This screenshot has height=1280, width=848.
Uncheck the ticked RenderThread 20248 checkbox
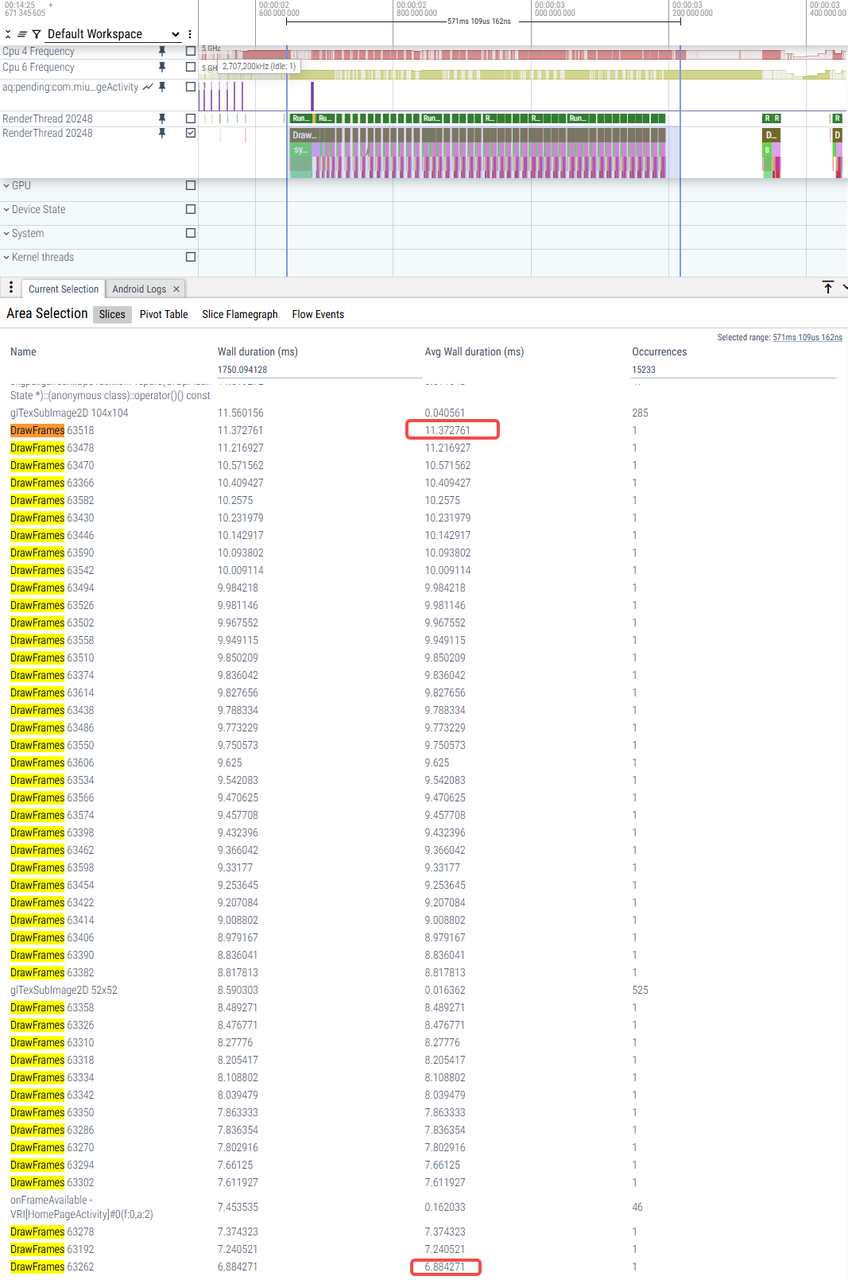click(x=191, y=133)
